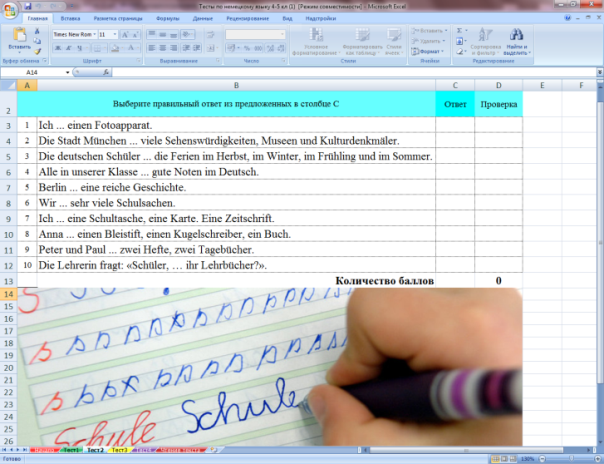604x464 pixels.
Task: Toggle wrap text in alignment group
Action: tap(211, 35)
